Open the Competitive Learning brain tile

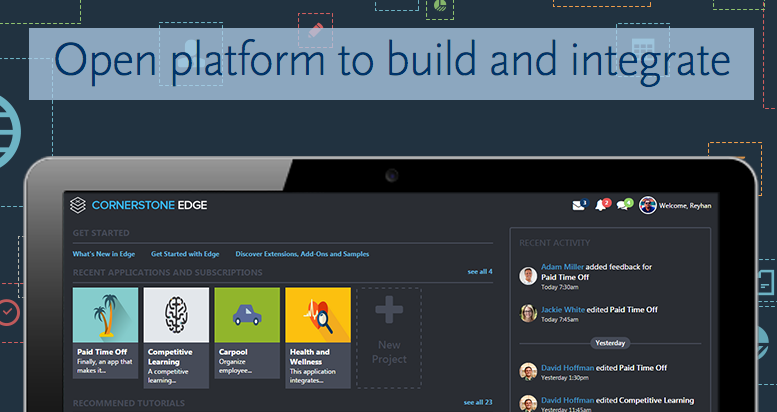(176, 315)
